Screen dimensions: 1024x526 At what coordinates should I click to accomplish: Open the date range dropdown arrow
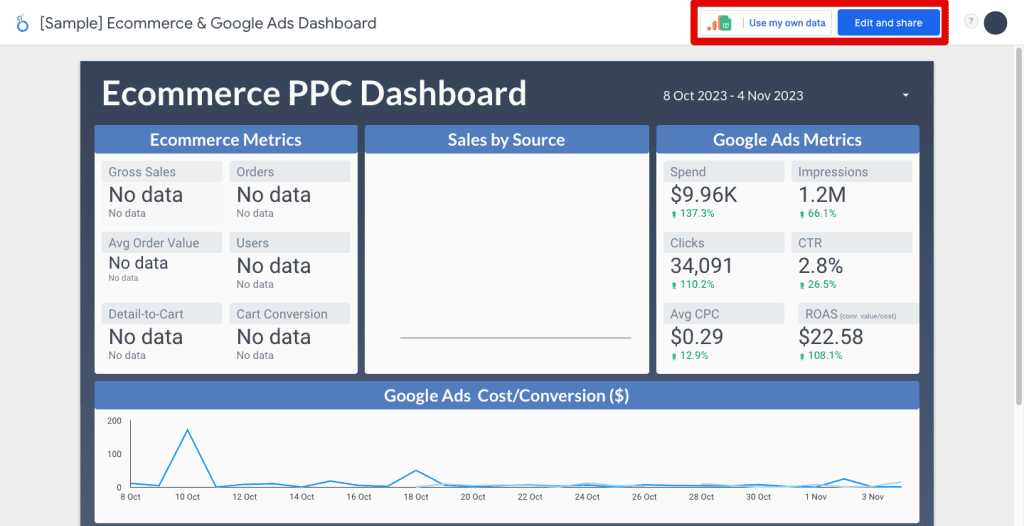pos(906,95)
